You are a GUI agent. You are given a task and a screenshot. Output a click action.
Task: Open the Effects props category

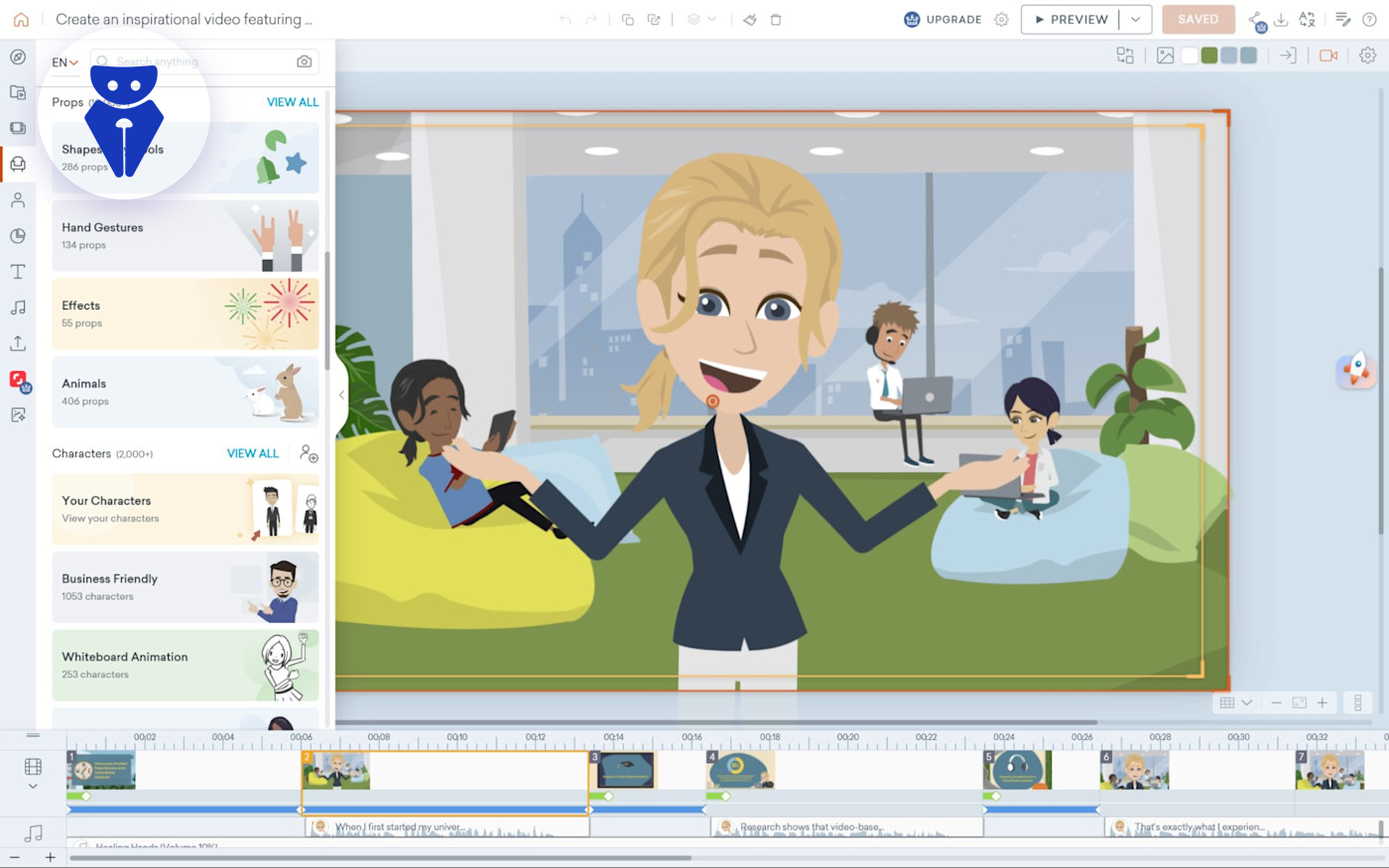(x=186, y=314)
